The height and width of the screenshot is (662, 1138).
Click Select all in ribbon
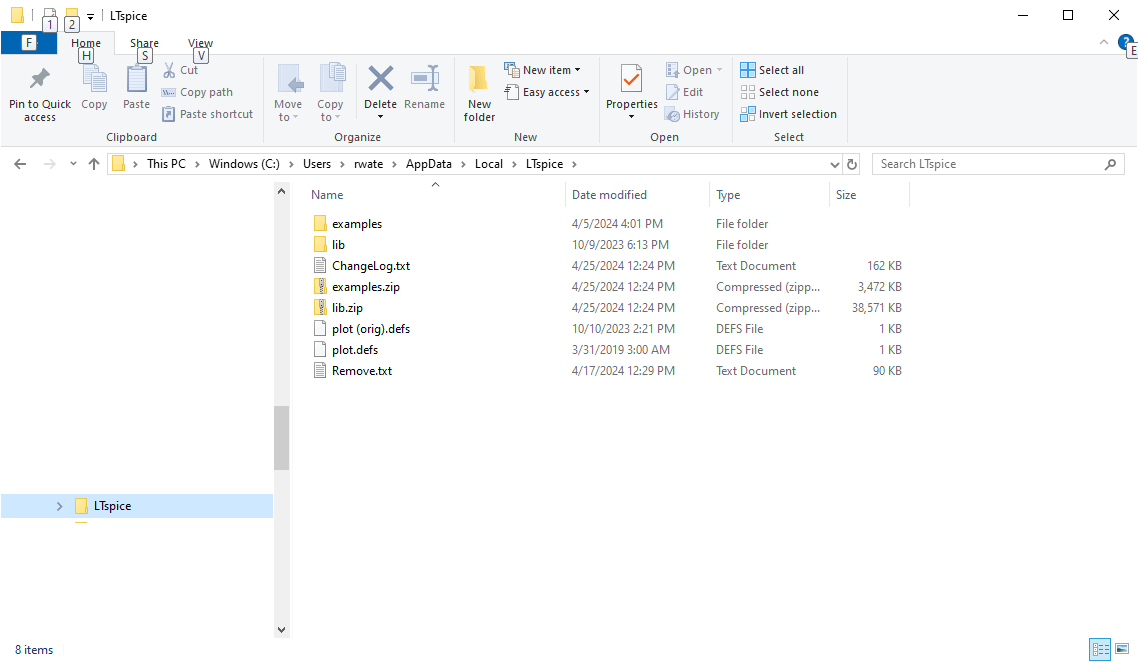coord(772,70)
